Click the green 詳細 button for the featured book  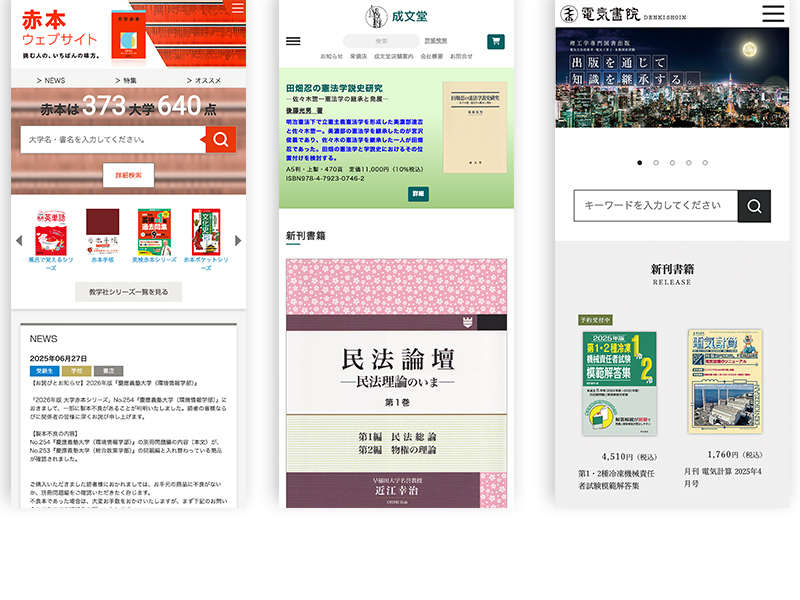coord(418,194)
